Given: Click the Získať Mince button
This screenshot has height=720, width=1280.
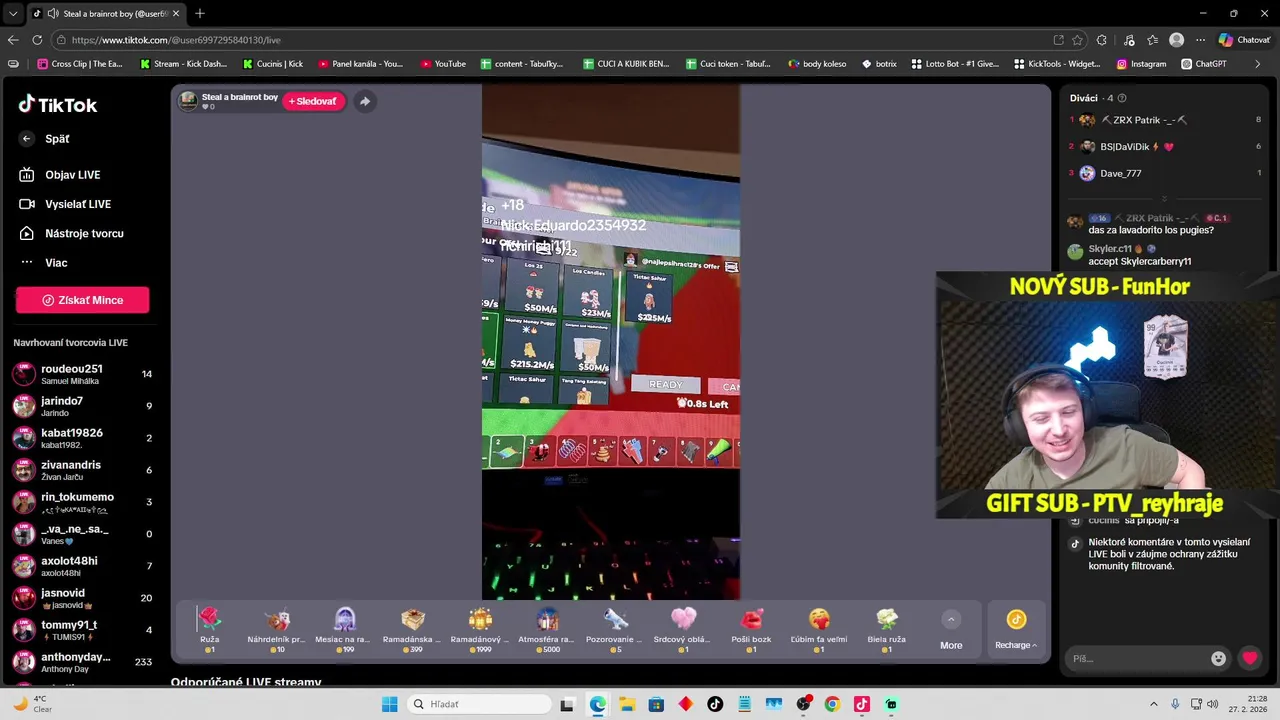Looking at the screenshot, I should click(x=82, y=300).
